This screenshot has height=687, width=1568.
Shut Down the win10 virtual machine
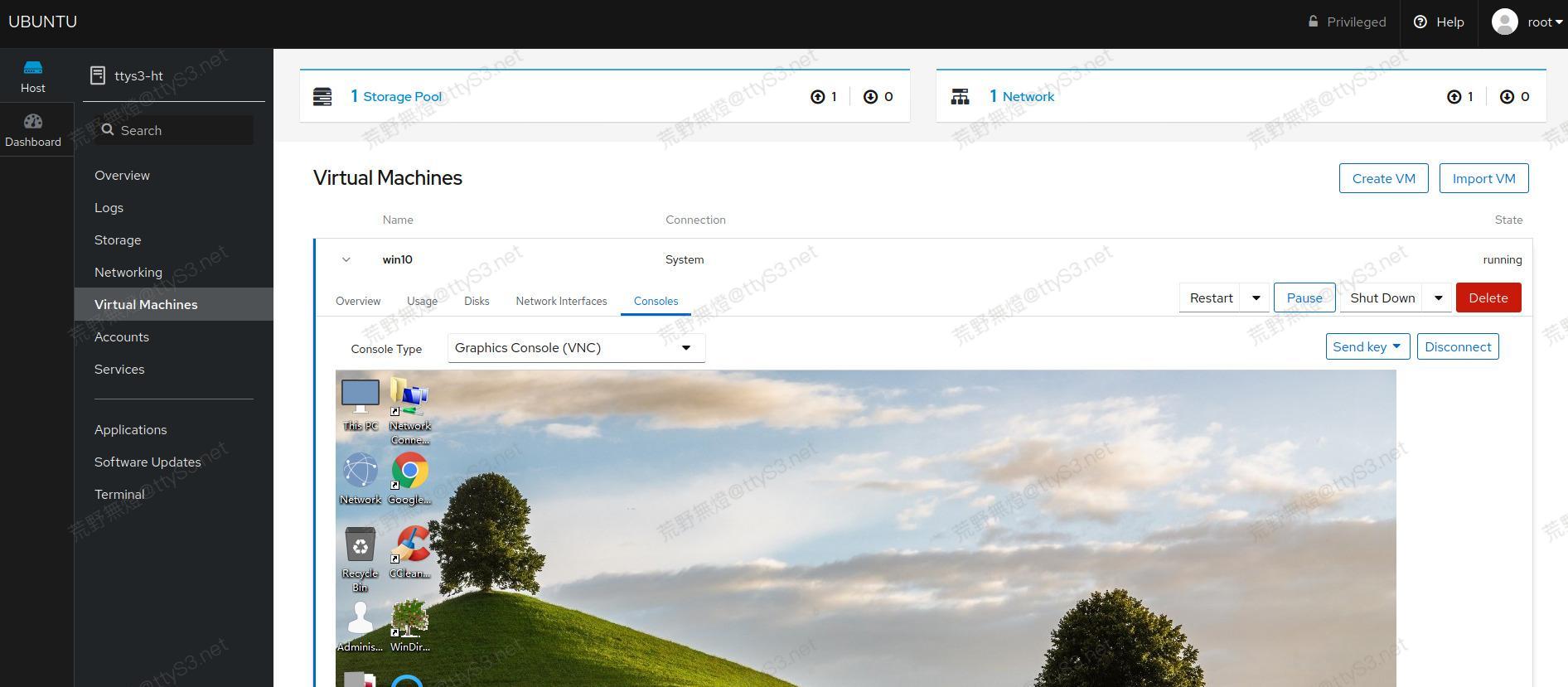pyautogui.click(x=1382, y=298)
